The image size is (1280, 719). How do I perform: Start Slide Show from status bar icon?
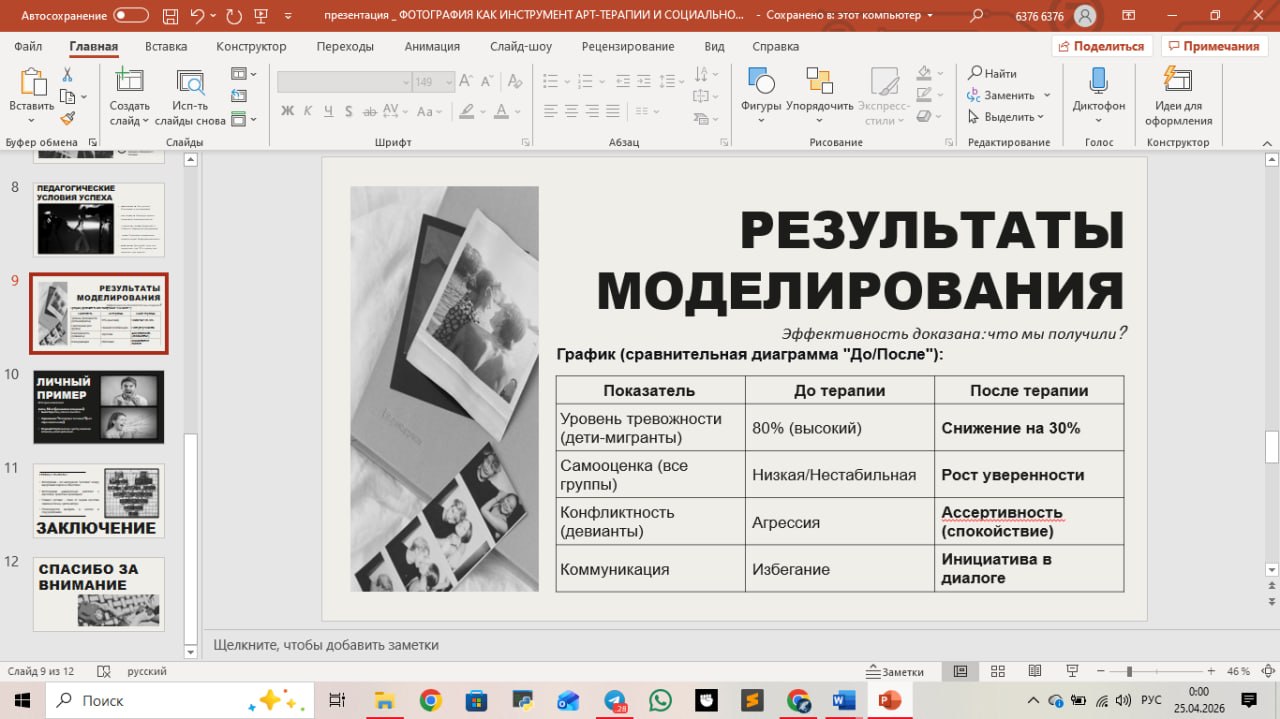[1071, 671]
